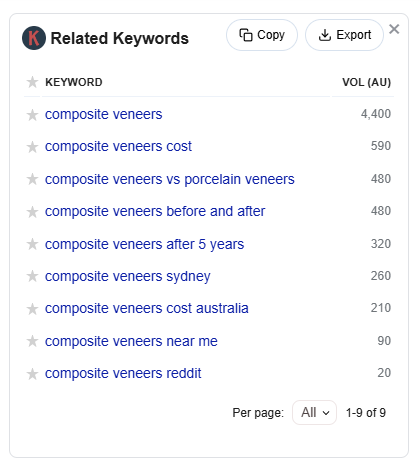
Task: Open the Per page 'All' dropdown
Action: (314, 413)
